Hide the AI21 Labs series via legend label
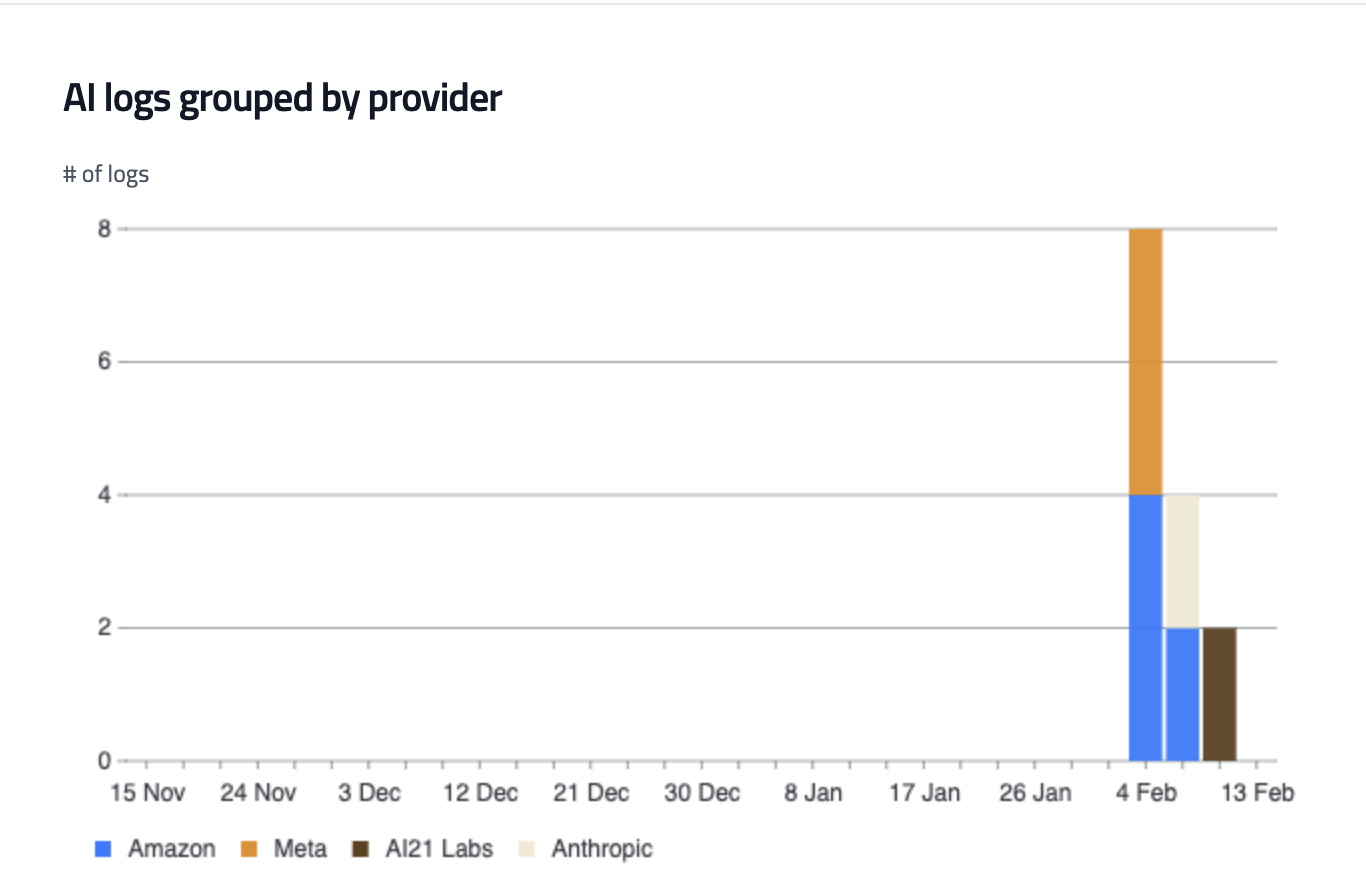The width and height of the screenshot is (1366, 894). pyautogui.click(x=439, y=850)
